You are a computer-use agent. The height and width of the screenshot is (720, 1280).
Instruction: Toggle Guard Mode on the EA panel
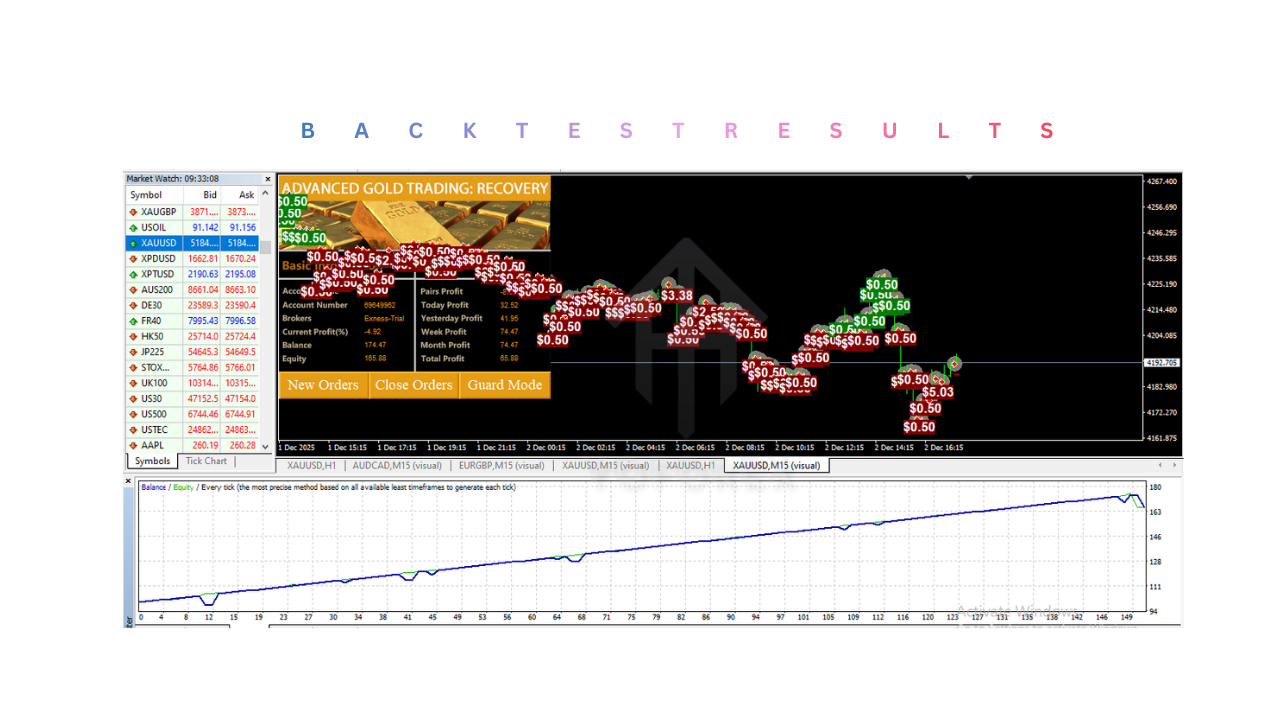[505, 384]
